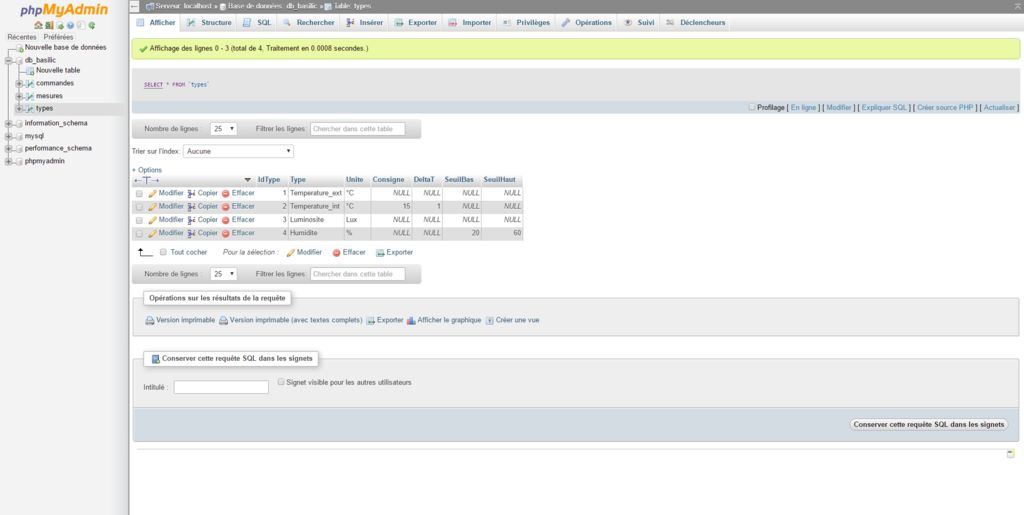
Task: Click the Intitulé text field
Action: [221, 387]
